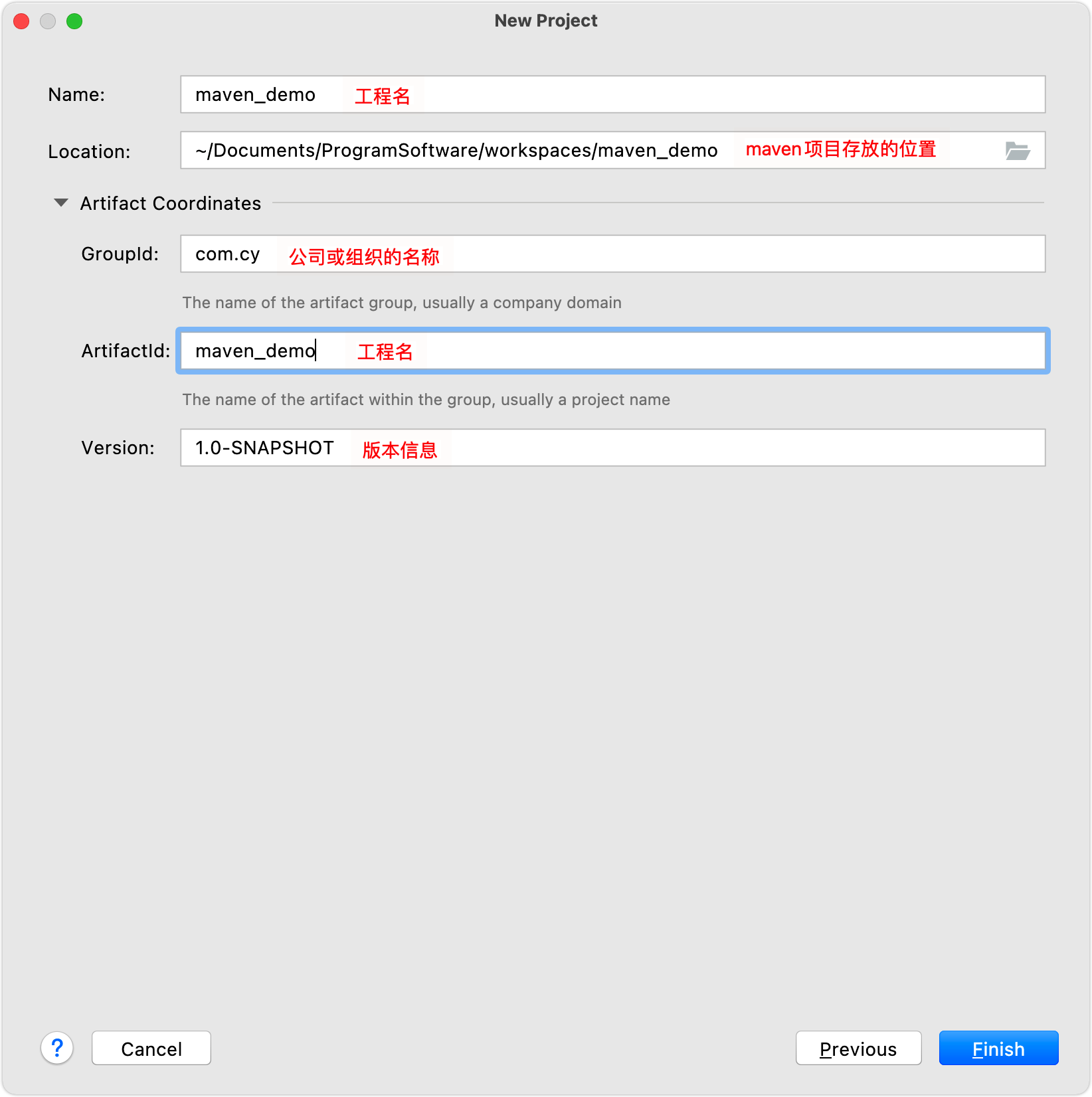Viewport: 1092px width, 1097px height.
Task: Open the folder browser icon in Location field
Action: tap(1017, 151)
